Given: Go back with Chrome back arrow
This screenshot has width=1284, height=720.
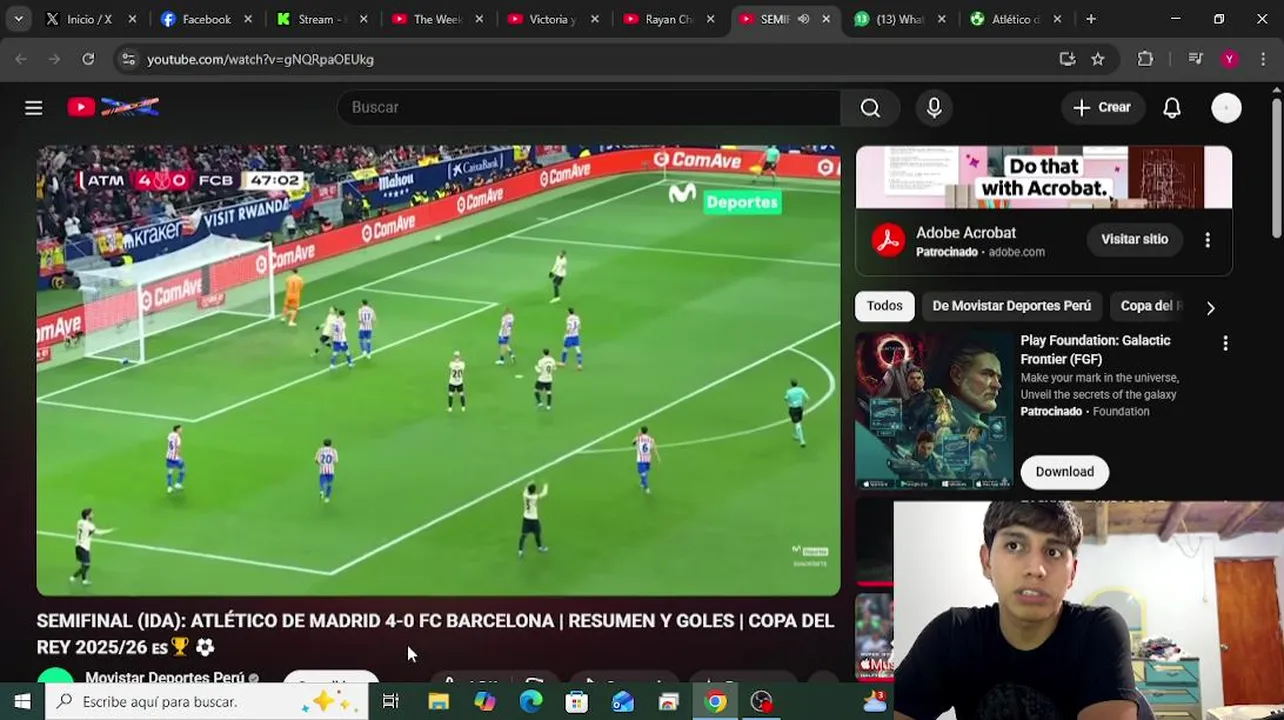Looking at the screenshot, I should coord(21,59).
